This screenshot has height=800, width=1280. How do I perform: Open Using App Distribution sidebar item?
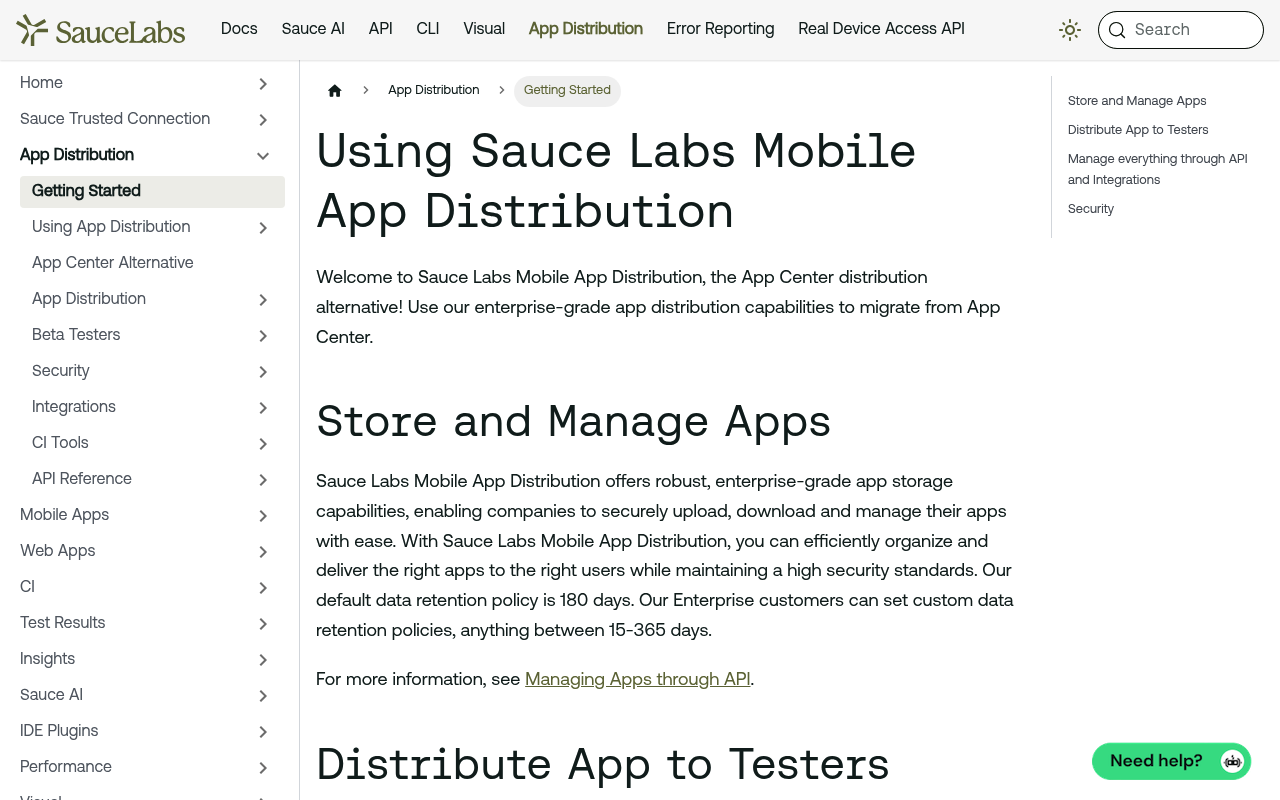click(111, 227)
